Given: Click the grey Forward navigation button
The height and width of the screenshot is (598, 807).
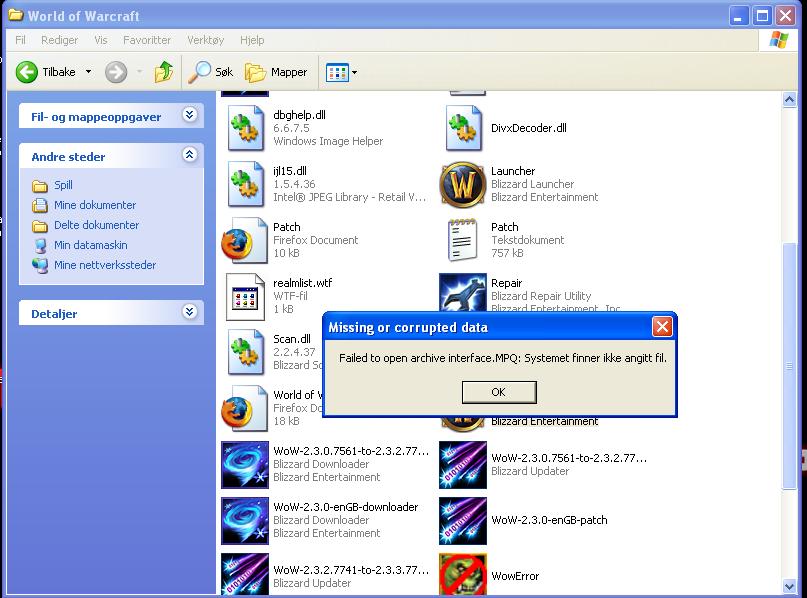Looking at the screenshot, I should 116,72.
